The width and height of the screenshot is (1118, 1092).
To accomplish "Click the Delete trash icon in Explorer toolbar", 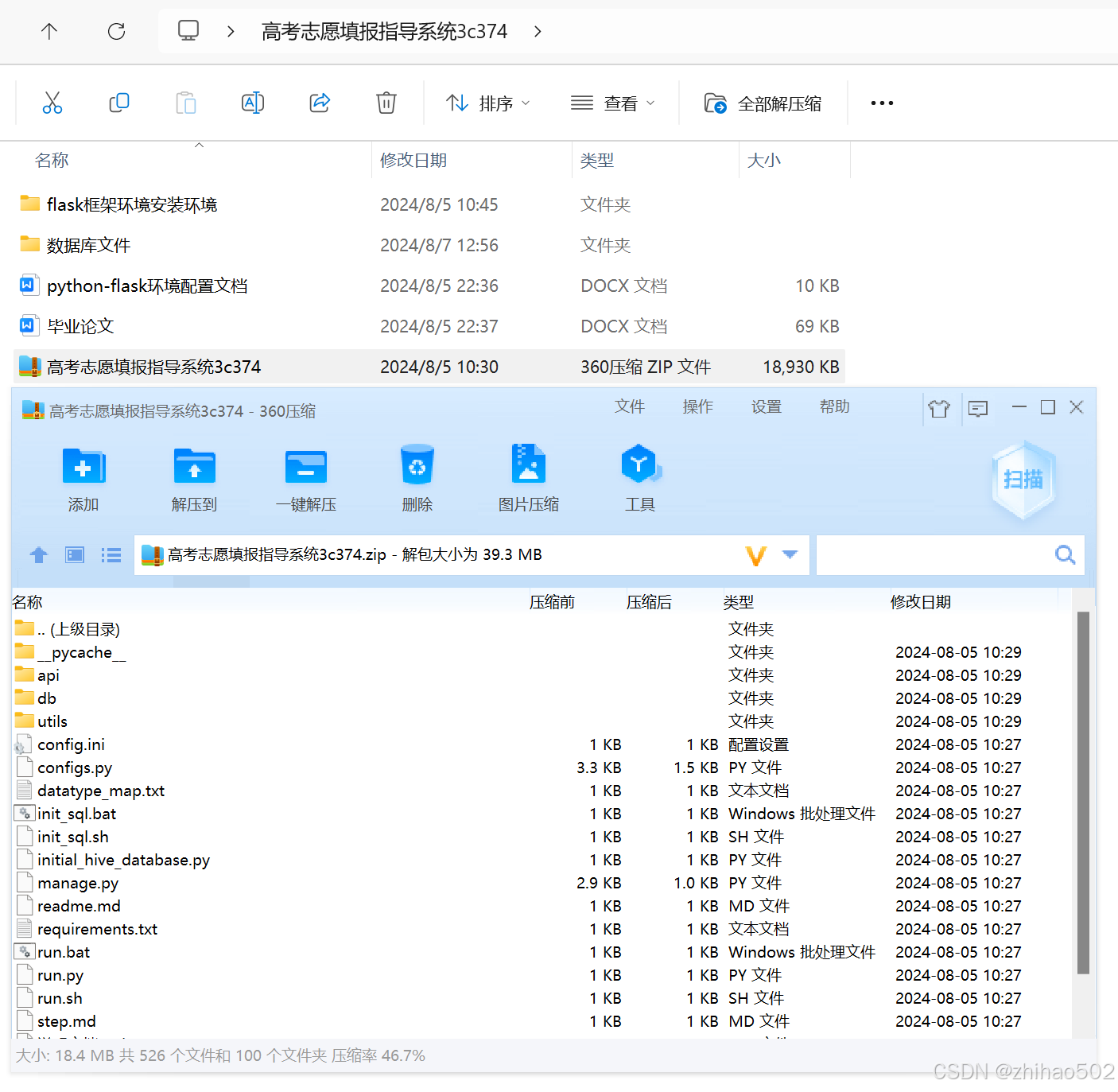I will point(386,103).
